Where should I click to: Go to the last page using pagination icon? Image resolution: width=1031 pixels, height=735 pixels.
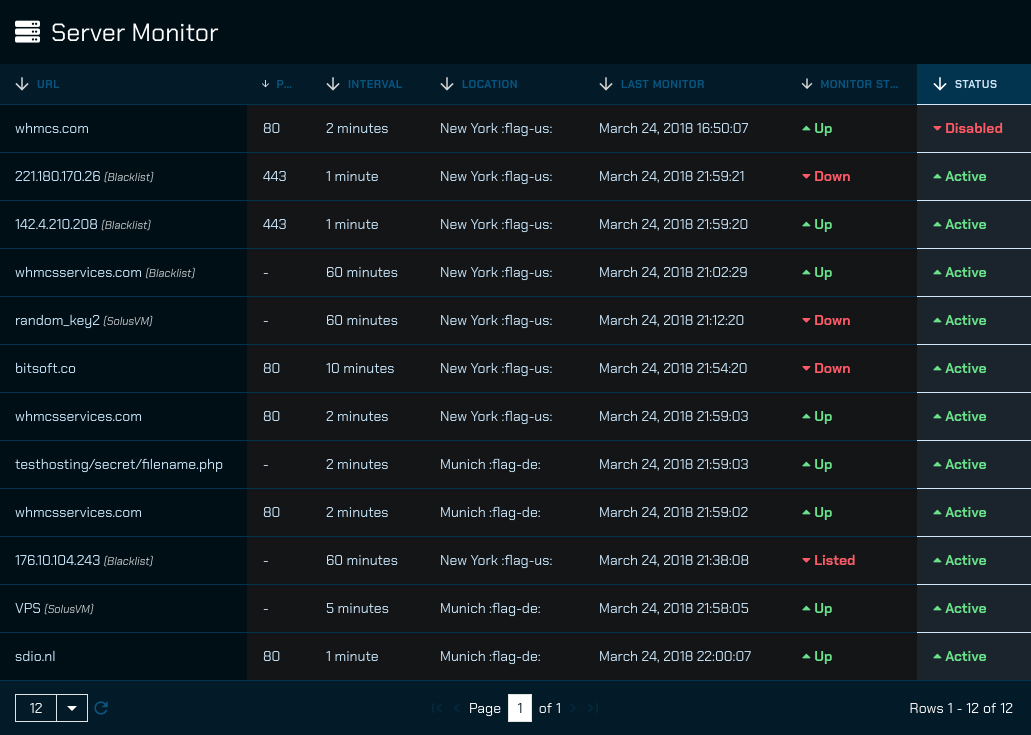pyautogui.click(x=593, y=708)
